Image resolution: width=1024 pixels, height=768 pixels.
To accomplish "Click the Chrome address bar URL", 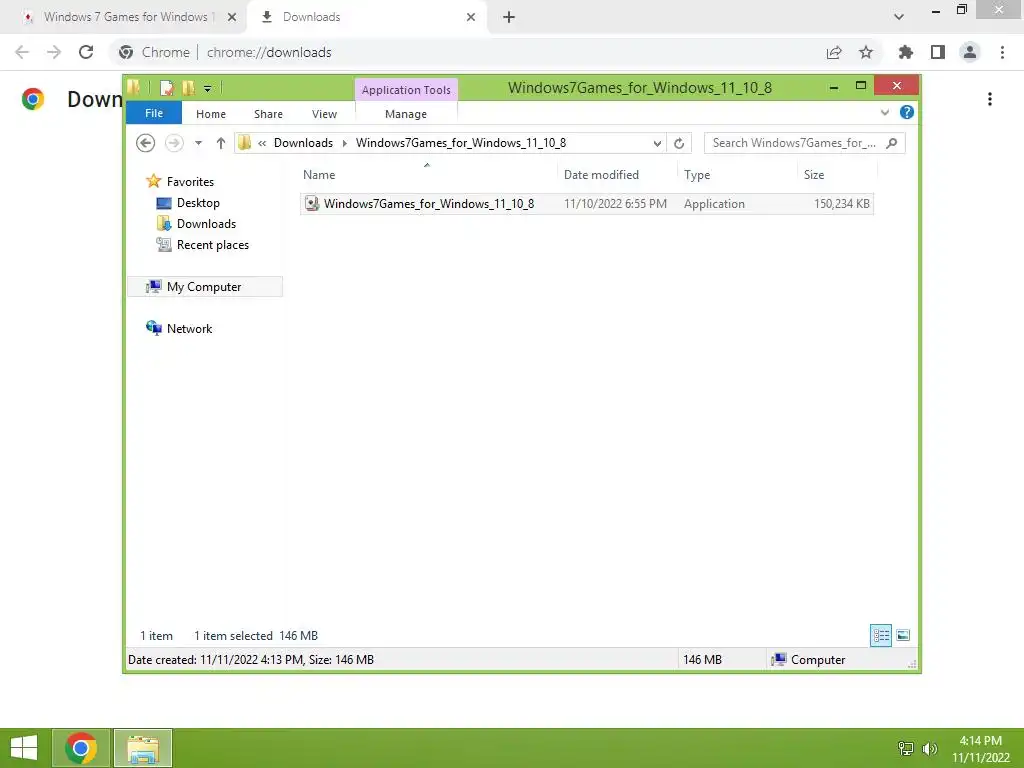I will click(x=269, y=52).
